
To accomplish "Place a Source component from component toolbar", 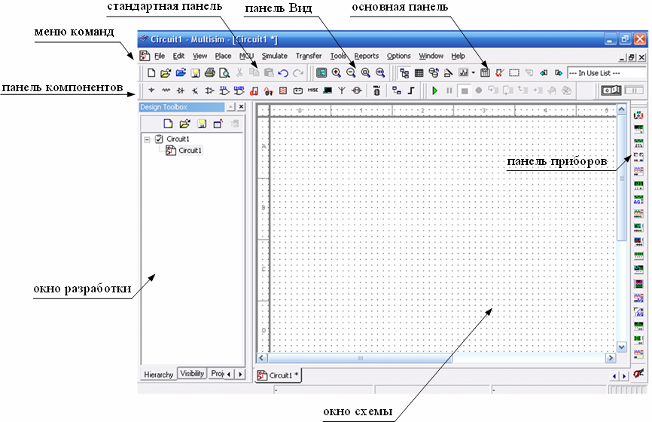I will pos(151,90).
